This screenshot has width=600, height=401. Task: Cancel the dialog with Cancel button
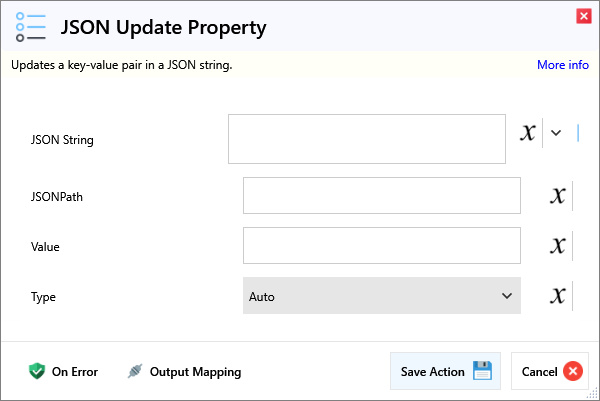pos(550,371)
